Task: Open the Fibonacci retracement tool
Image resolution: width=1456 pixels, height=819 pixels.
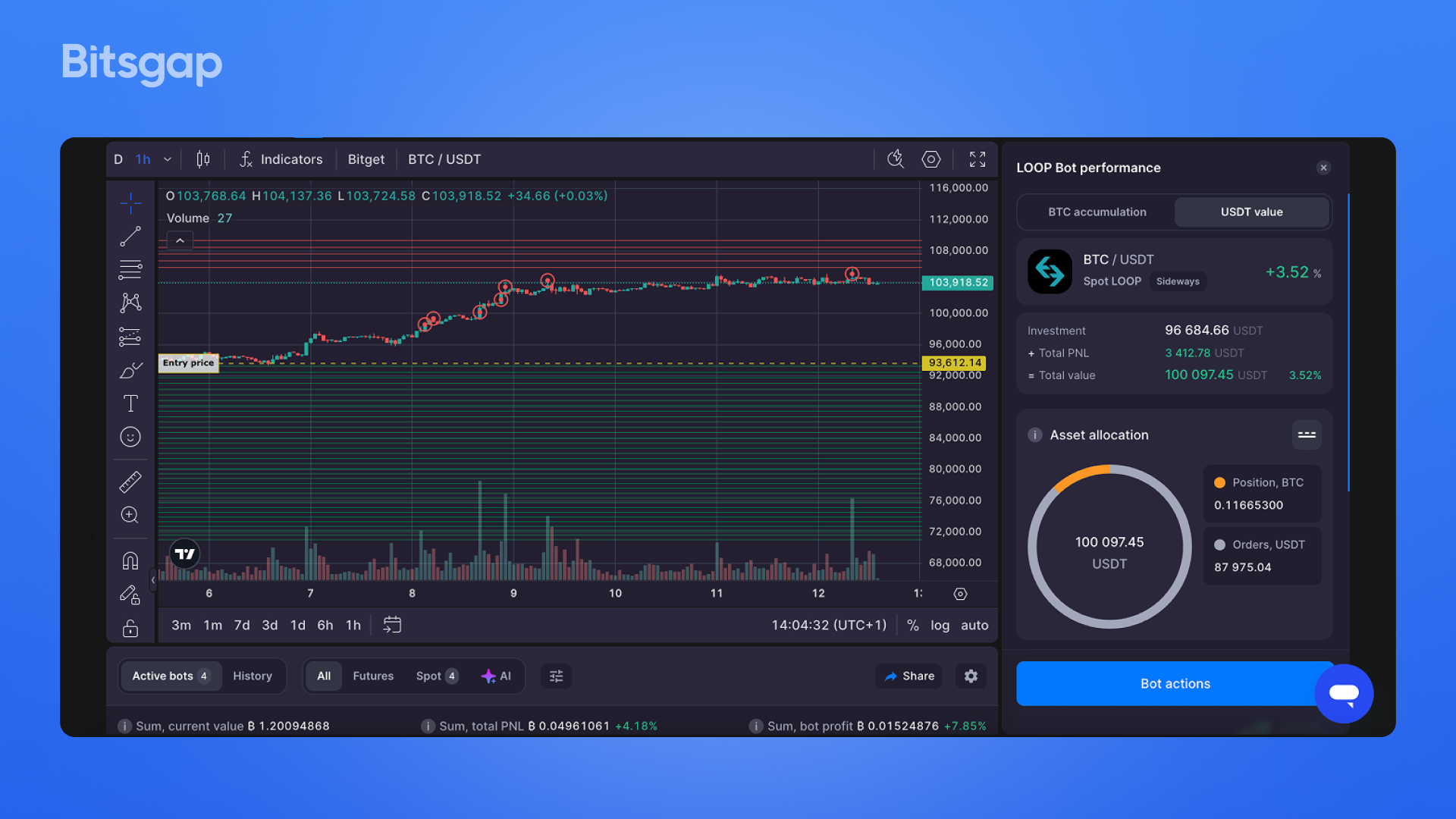Action: point(130,269)
